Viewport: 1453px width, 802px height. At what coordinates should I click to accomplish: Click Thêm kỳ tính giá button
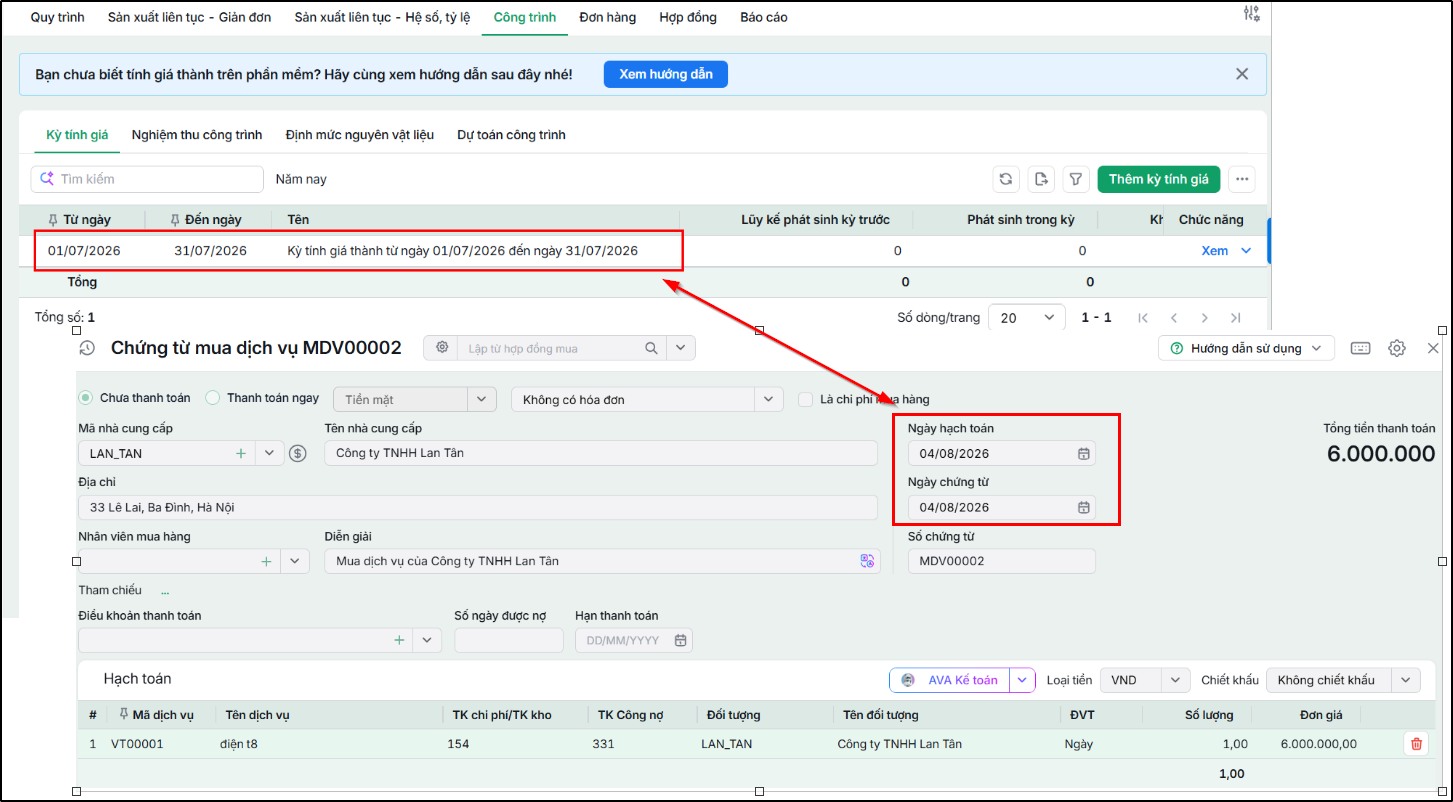1159,179
